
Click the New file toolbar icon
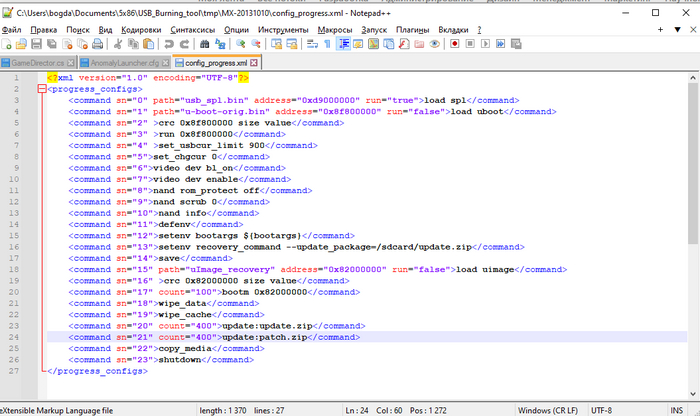[x=7, y=45]
